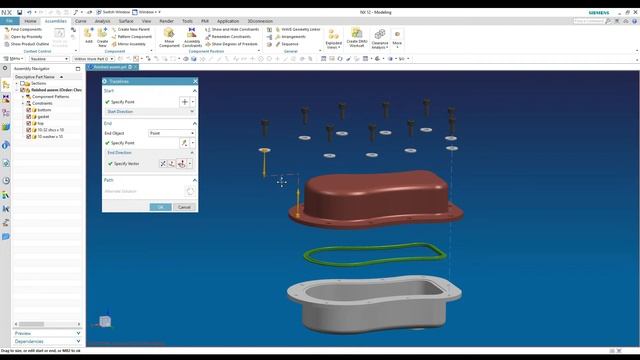Click Open by Proximity

[x=23, y=37]
